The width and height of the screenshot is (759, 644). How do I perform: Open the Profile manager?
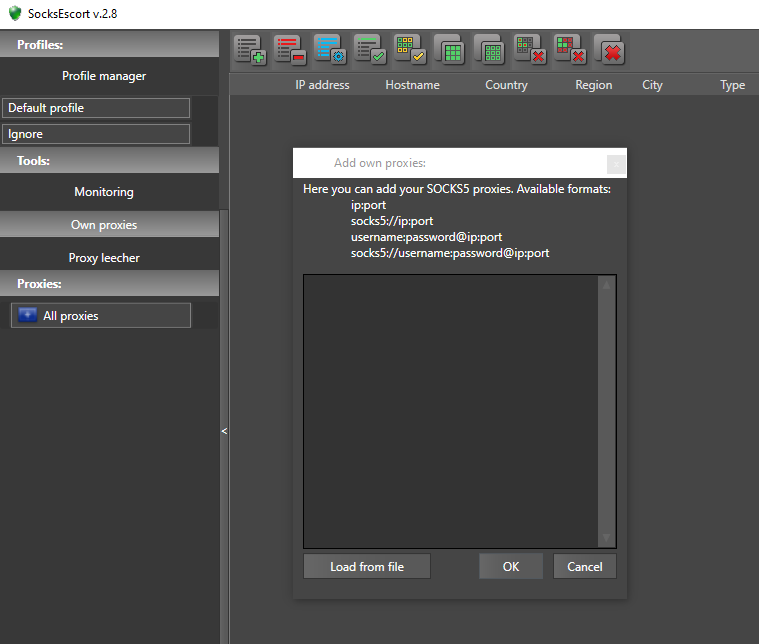tap(104, 76)
